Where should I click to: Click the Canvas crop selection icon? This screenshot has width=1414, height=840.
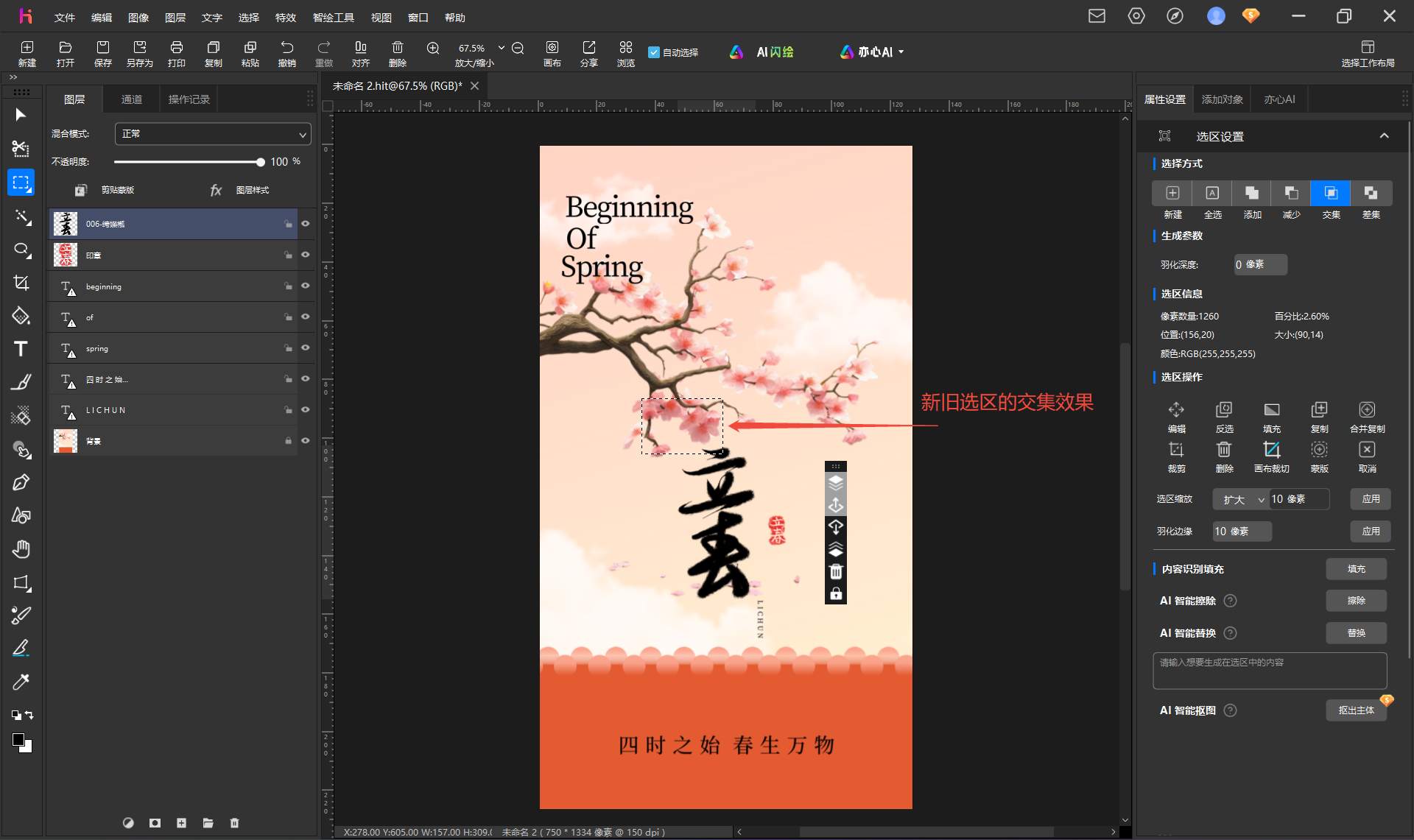[1272, 456]
